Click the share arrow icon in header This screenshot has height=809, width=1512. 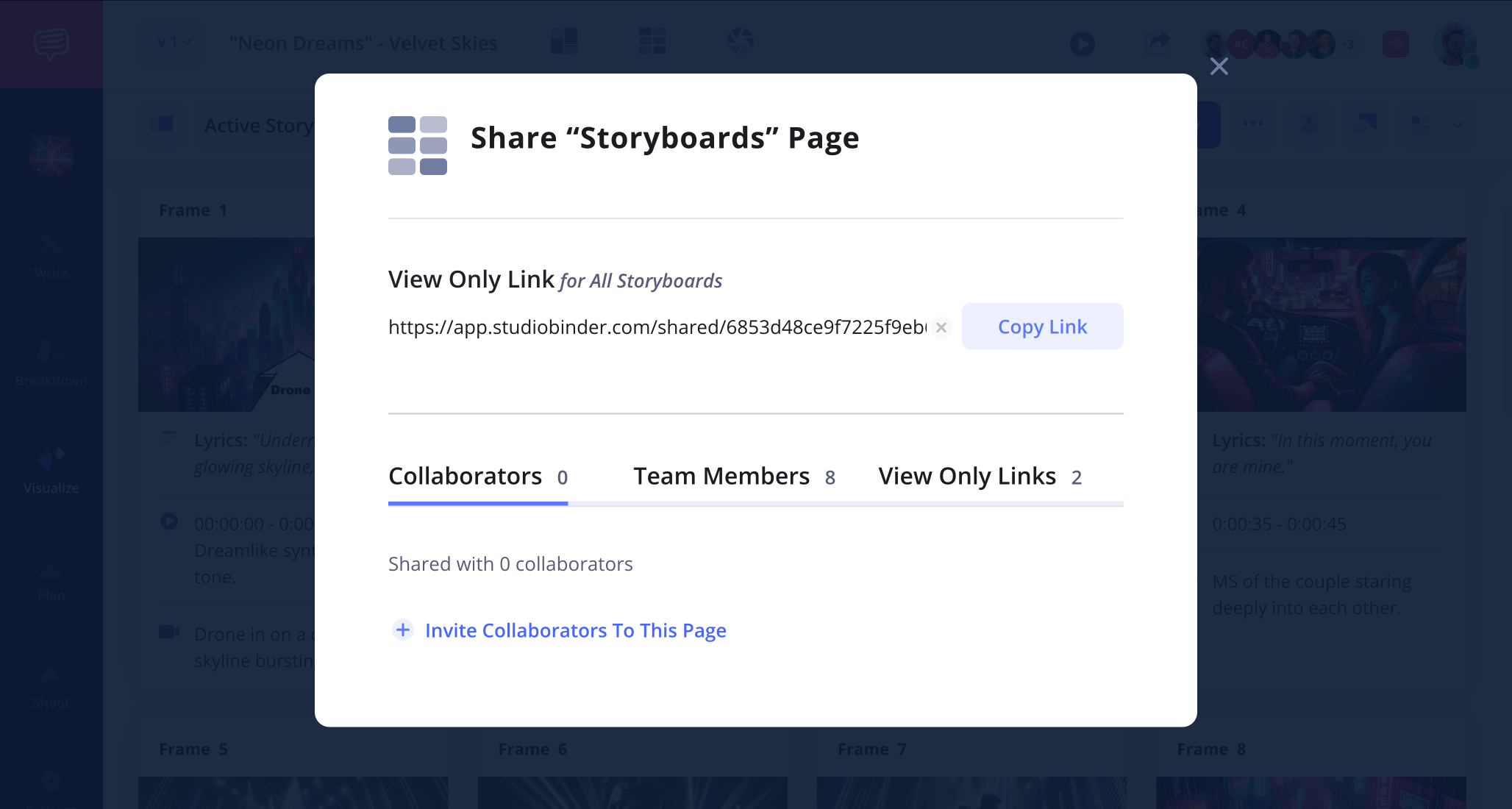point(1158,43)
